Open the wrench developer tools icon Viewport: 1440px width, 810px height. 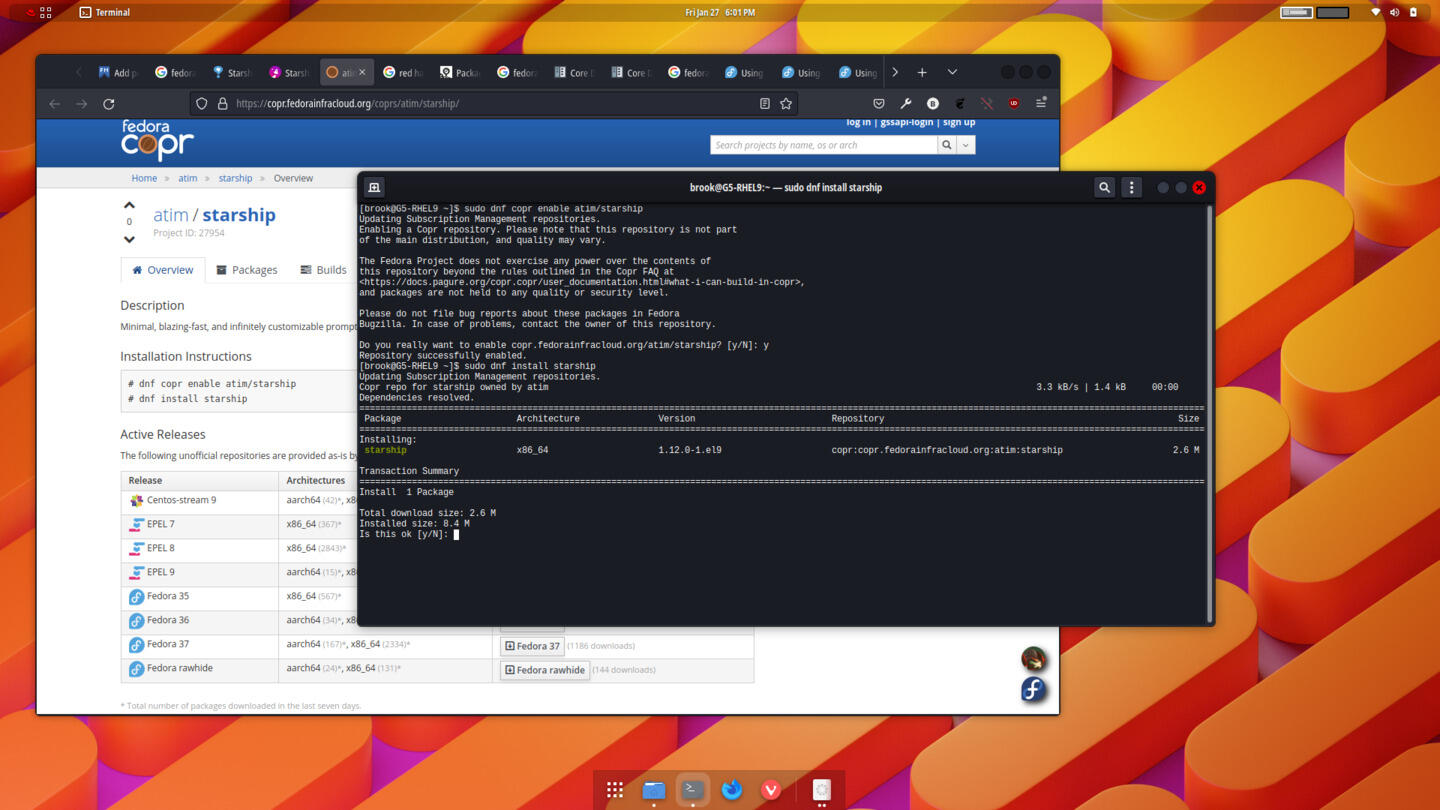click(x=906, y=103)
